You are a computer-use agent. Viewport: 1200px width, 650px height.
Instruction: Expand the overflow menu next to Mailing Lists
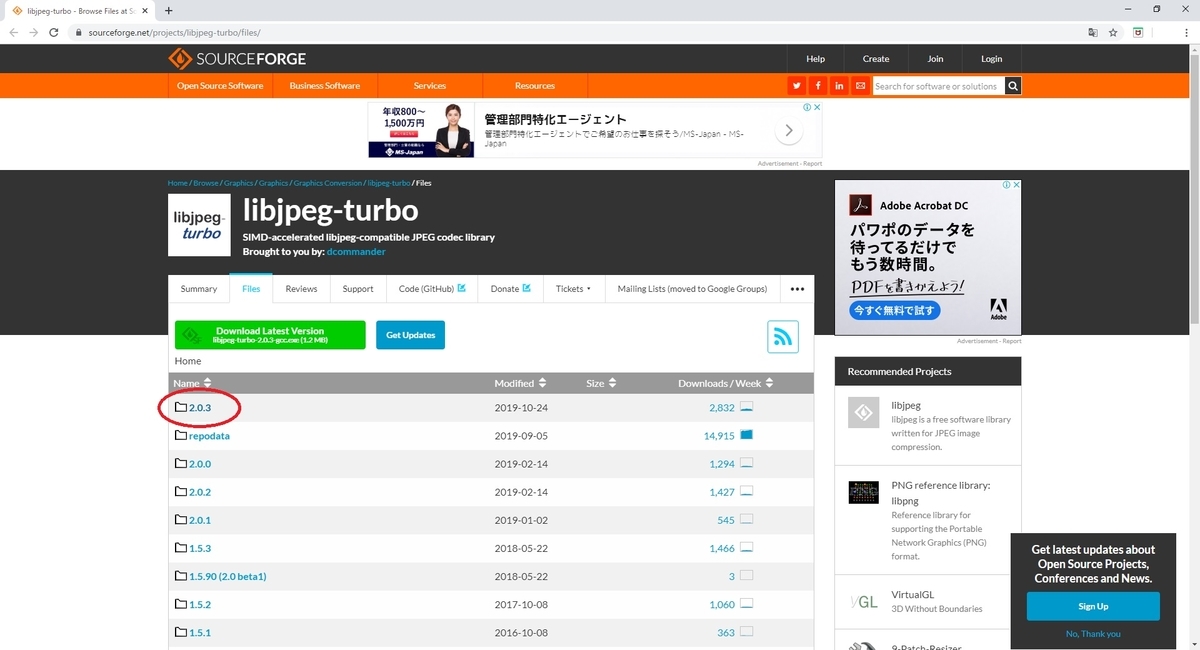point(797,289)
